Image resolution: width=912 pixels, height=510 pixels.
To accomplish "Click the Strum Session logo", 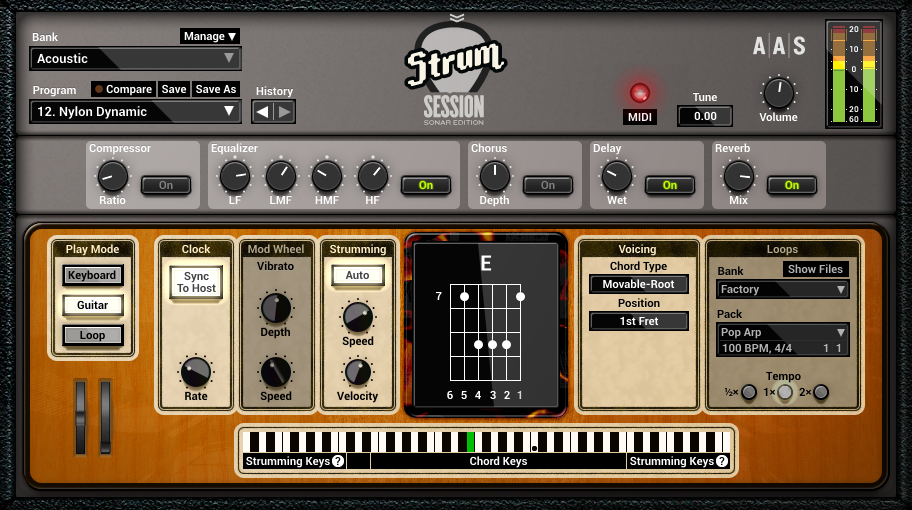I will 455,74.
